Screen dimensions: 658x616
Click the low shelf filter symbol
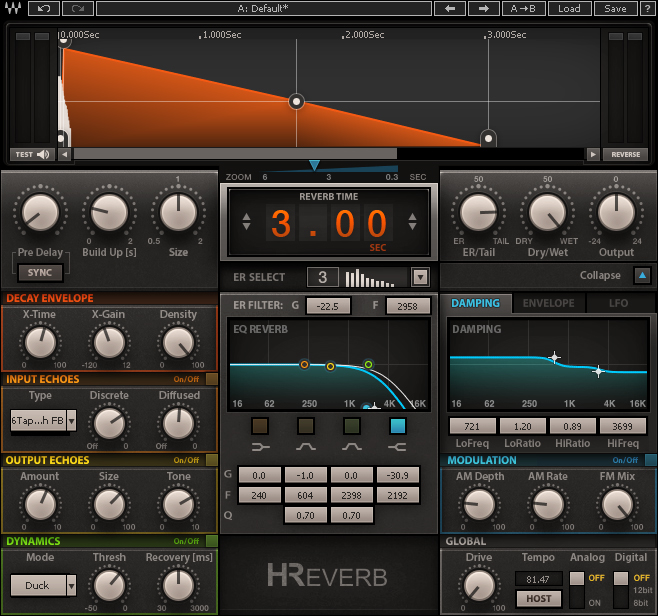[x=260, y=447]
